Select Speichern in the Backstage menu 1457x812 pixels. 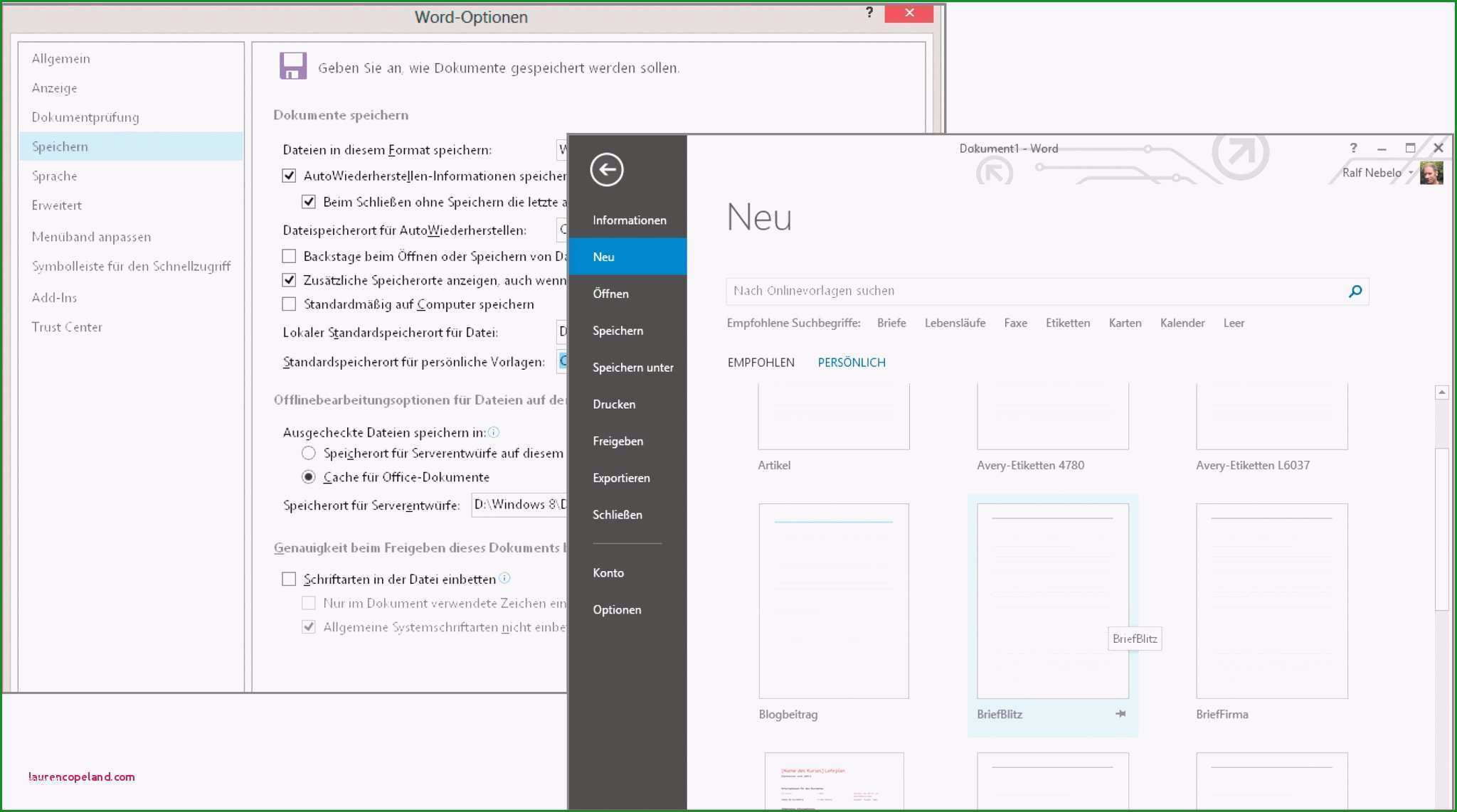click(x=619, y=330)
